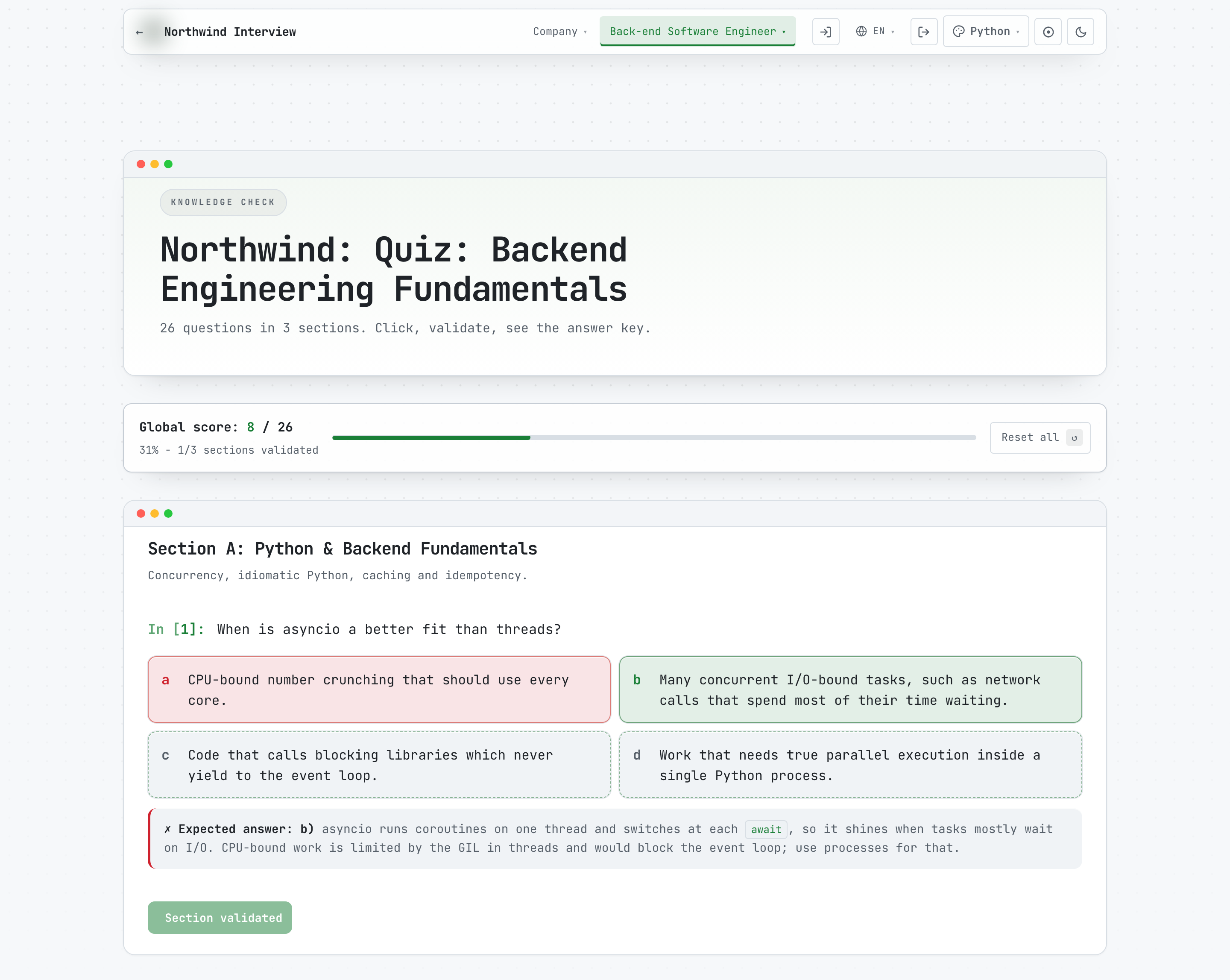The width and height of the screenshot is (1230, 980).
Task: Expand the Company menu
Action: coord(559,31)
